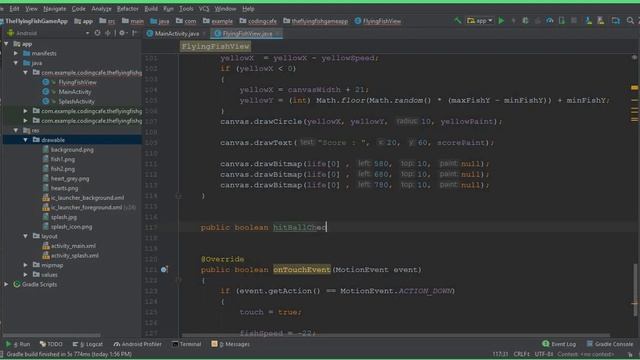Open Project panel settings gear
This screenshot has width=640, height=360.
tap(122, 33)
